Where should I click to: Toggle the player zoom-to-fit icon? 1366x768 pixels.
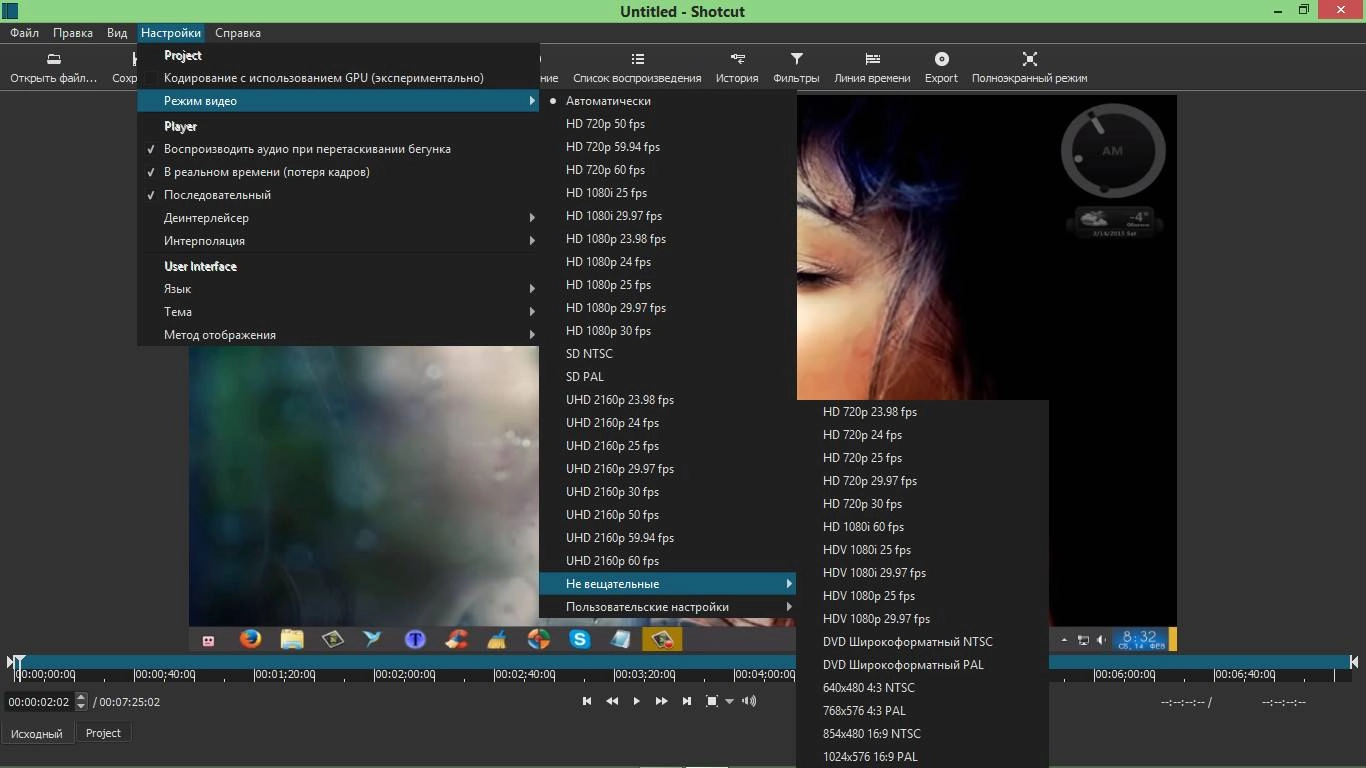[x=712, y=701]
